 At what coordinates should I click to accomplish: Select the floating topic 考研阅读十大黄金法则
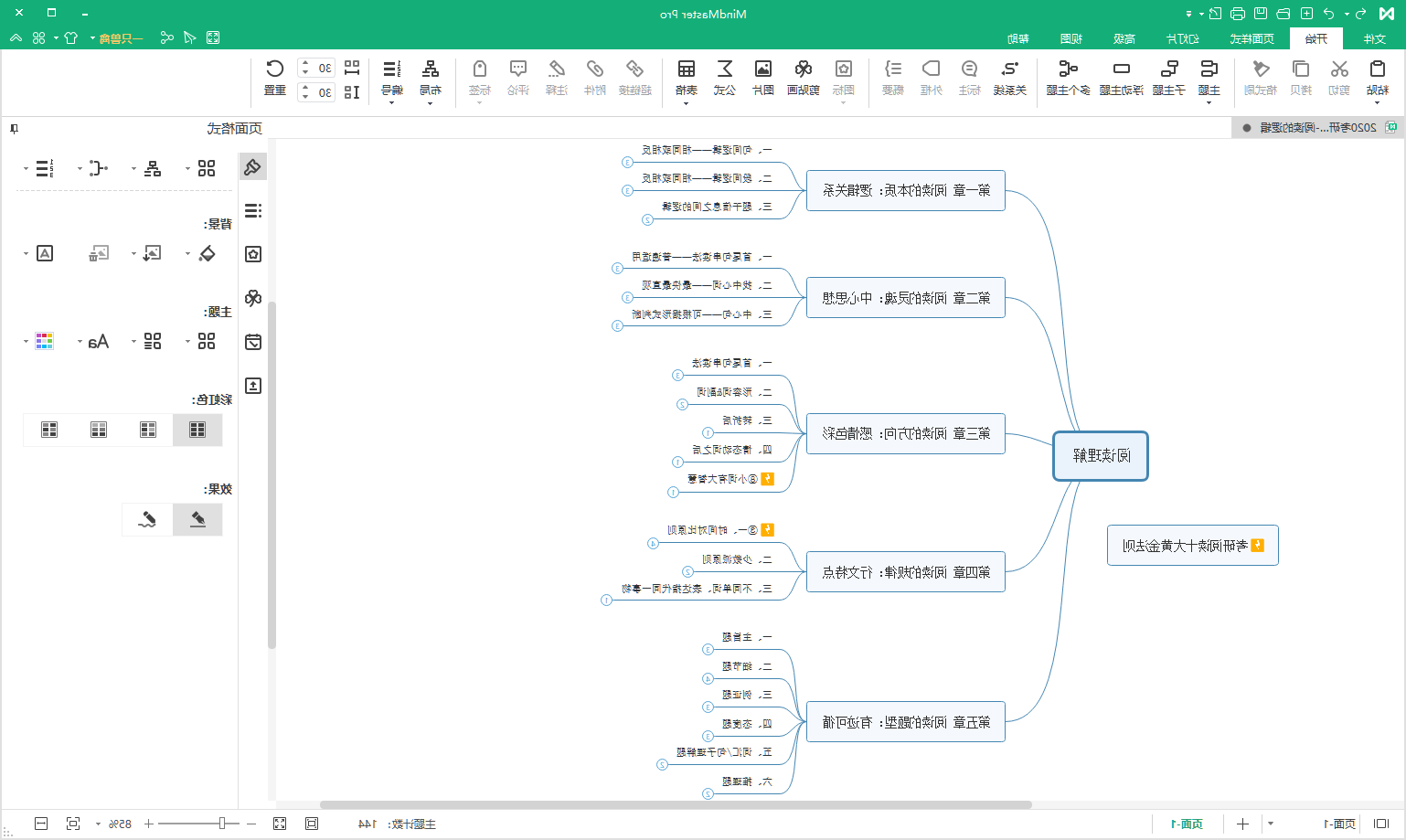[1193, 546]
